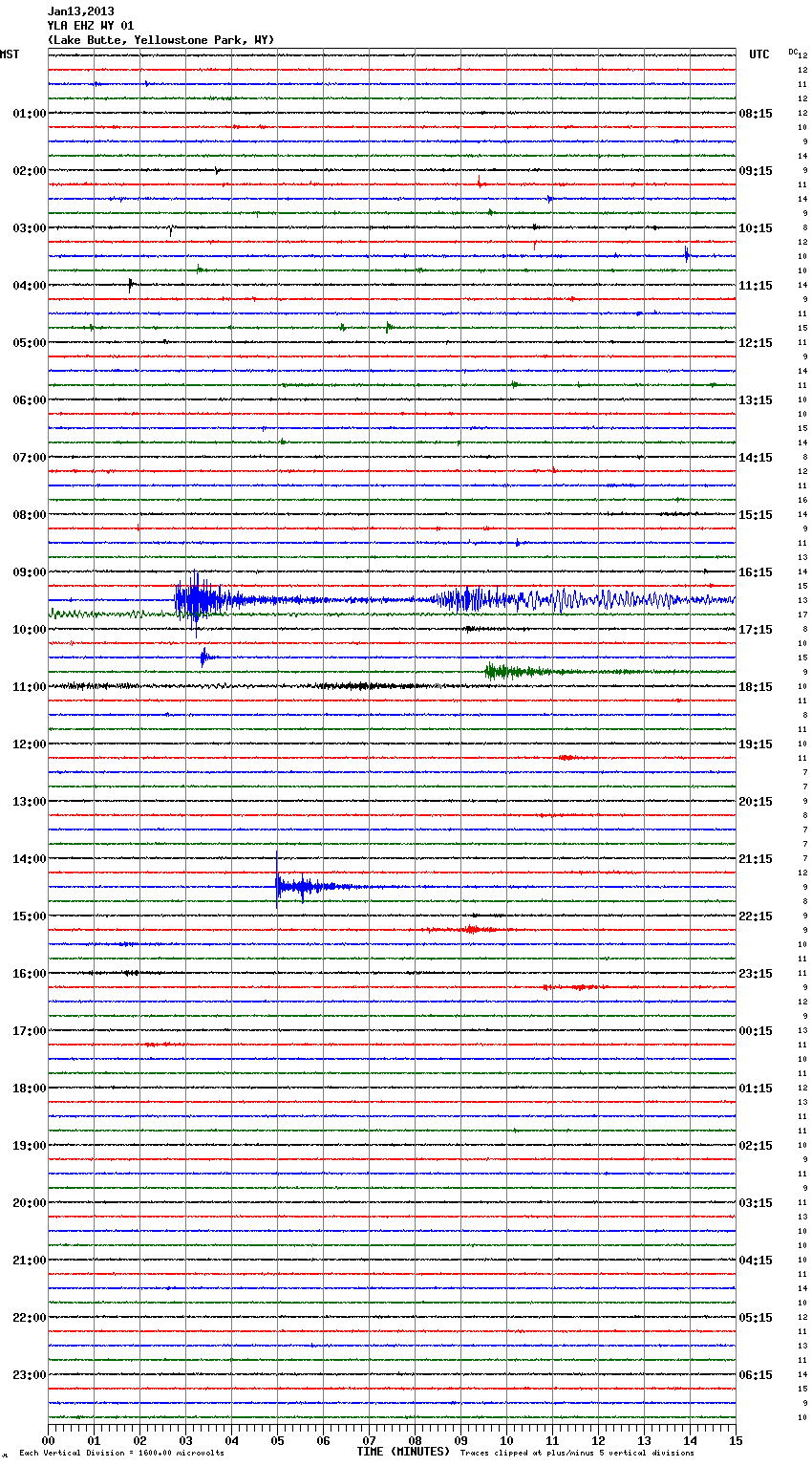
Task: Click the '09:15' UTC time label
Action: click(756, 171)
